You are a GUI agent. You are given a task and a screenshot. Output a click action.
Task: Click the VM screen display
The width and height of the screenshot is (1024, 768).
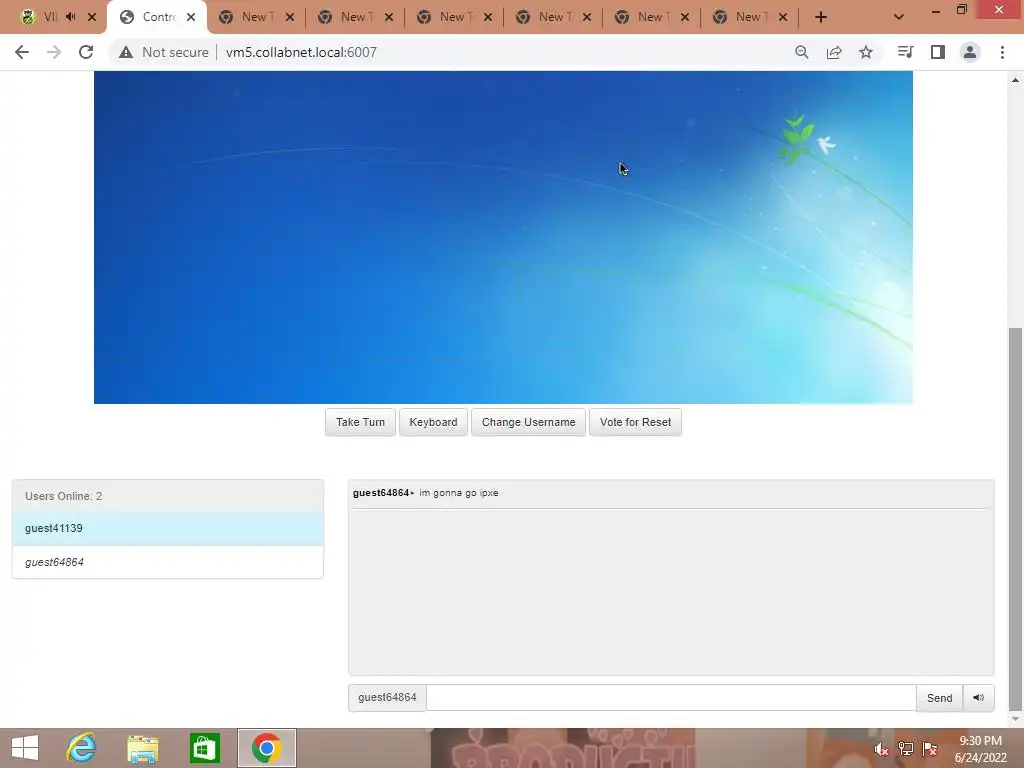click(x=503, y=237)
